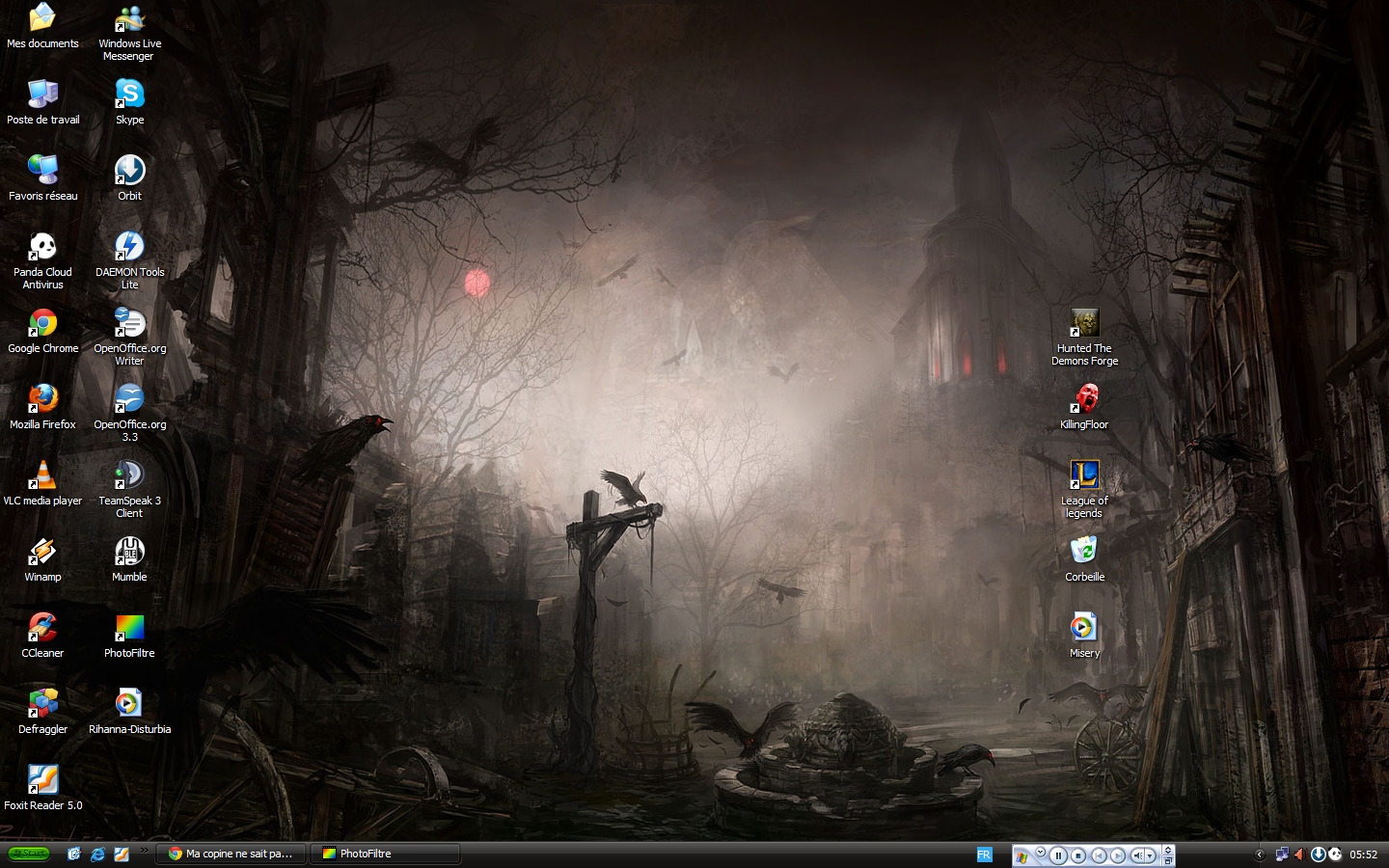
Task: Click the clock showing 05:52
Action: click(x=1363, y=854)
